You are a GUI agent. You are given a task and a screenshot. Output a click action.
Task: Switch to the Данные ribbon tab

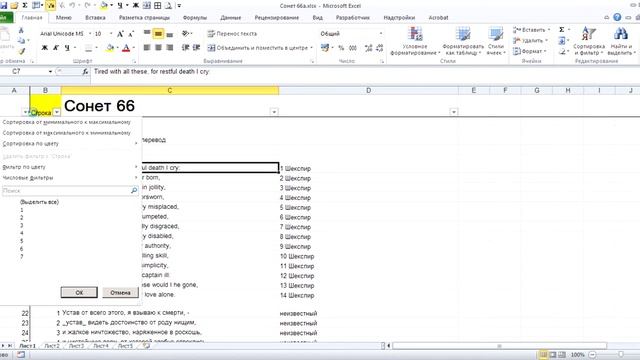[231, 18]
